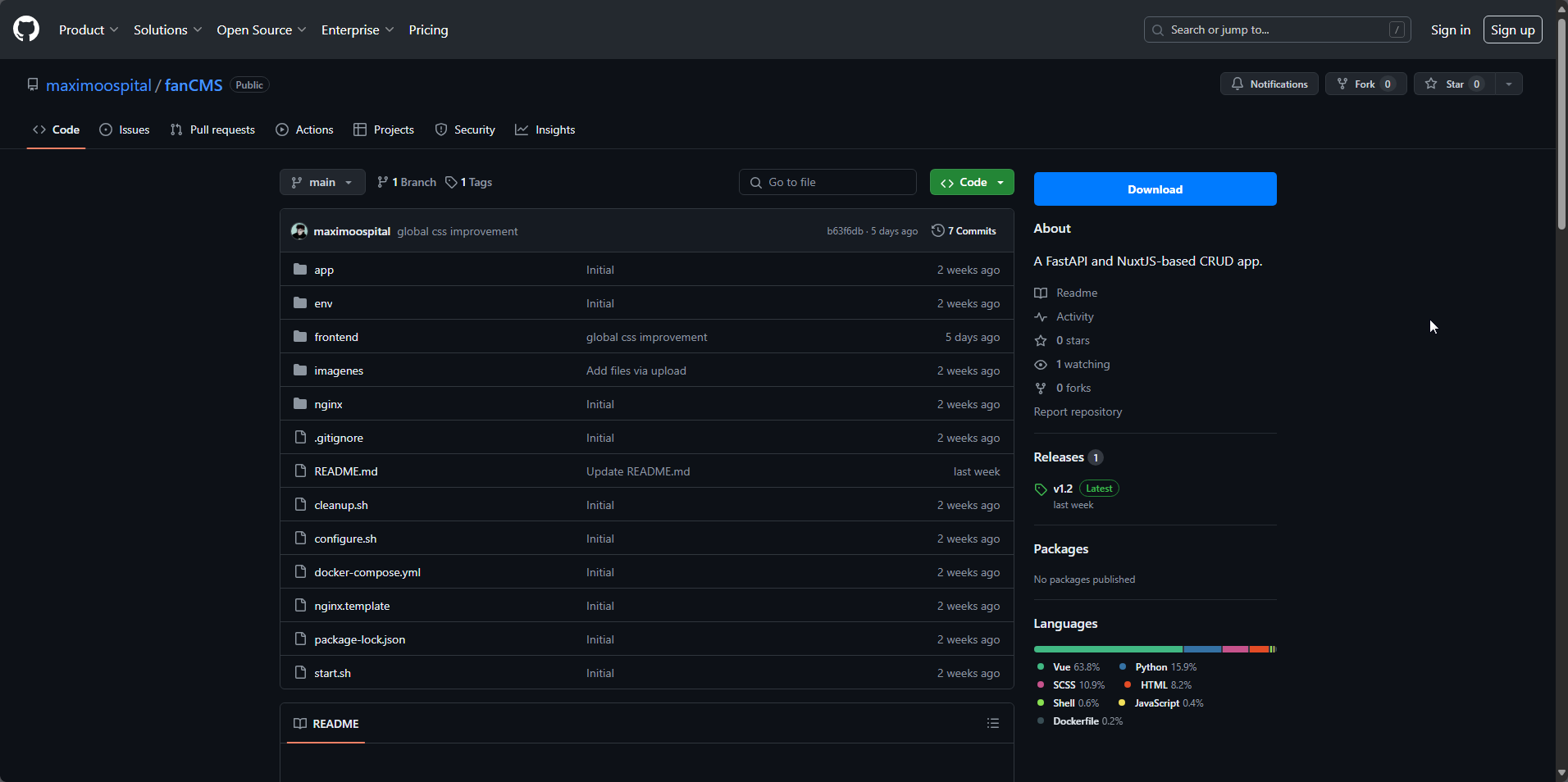Open the Pull requests tab
Viewport: 1568px width, 782px height.
(212, 130)
